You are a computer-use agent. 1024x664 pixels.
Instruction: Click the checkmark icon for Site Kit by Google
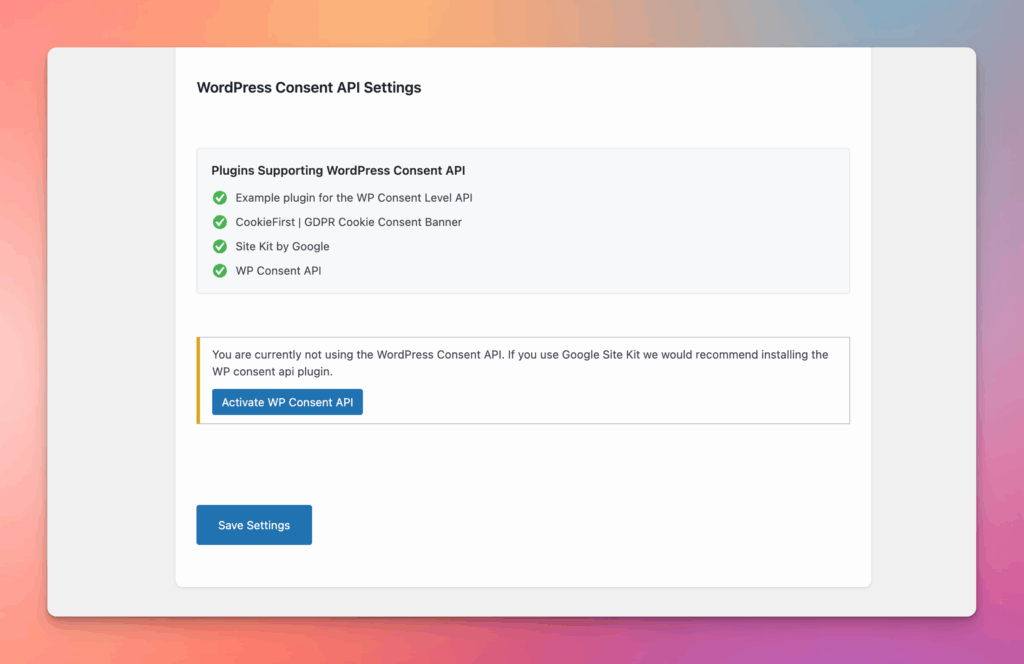[220, 246]
